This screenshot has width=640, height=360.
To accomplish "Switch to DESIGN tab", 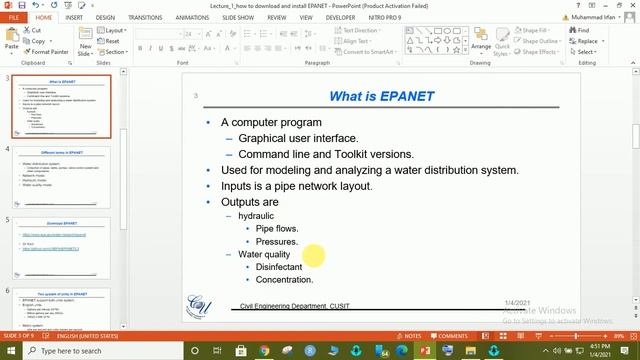I will pyautogui.click(x=105, y=18).
